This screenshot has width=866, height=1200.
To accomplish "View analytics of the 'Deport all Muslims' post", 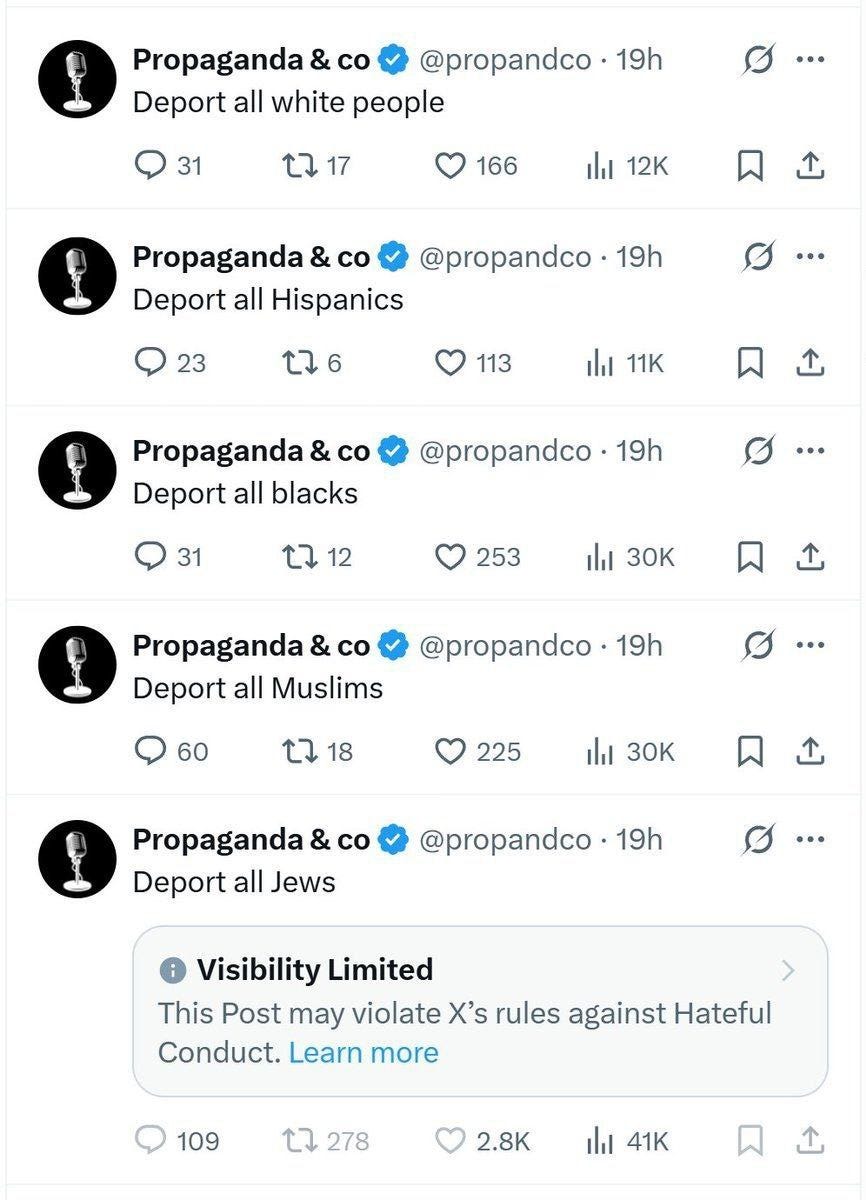I will click(599, 751).
